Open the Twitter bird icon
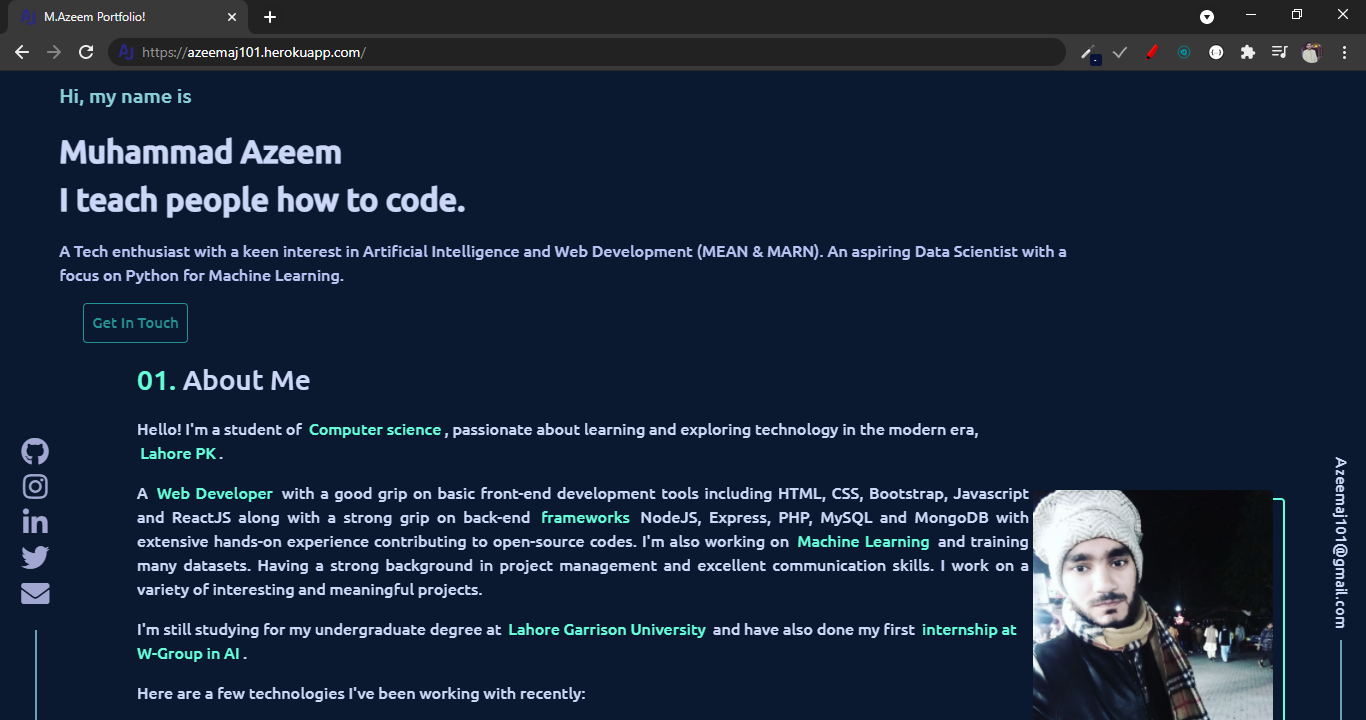This screenshot has height=720, width=1366. [x=35, y=558]
